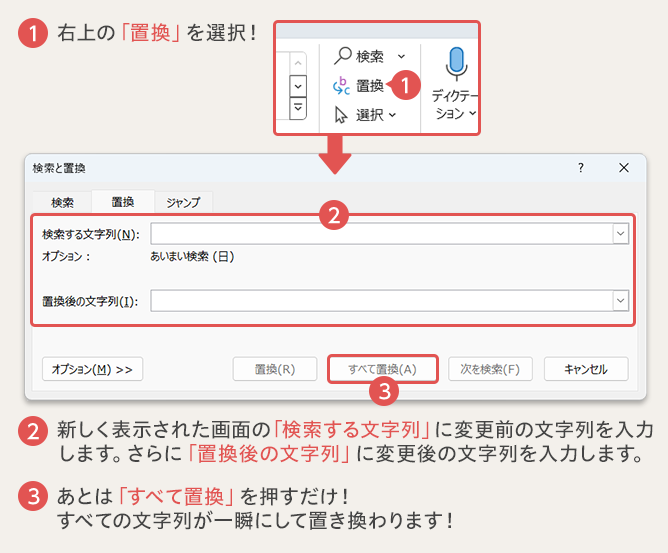Switch to the 検索 tab in dialog
Screen dimensions: 668x553
click(62, 202)
